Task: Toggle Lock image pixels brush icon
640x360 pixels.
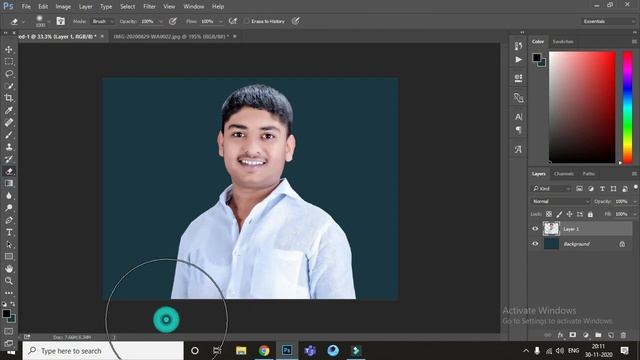Action: (x=559, y=214)
